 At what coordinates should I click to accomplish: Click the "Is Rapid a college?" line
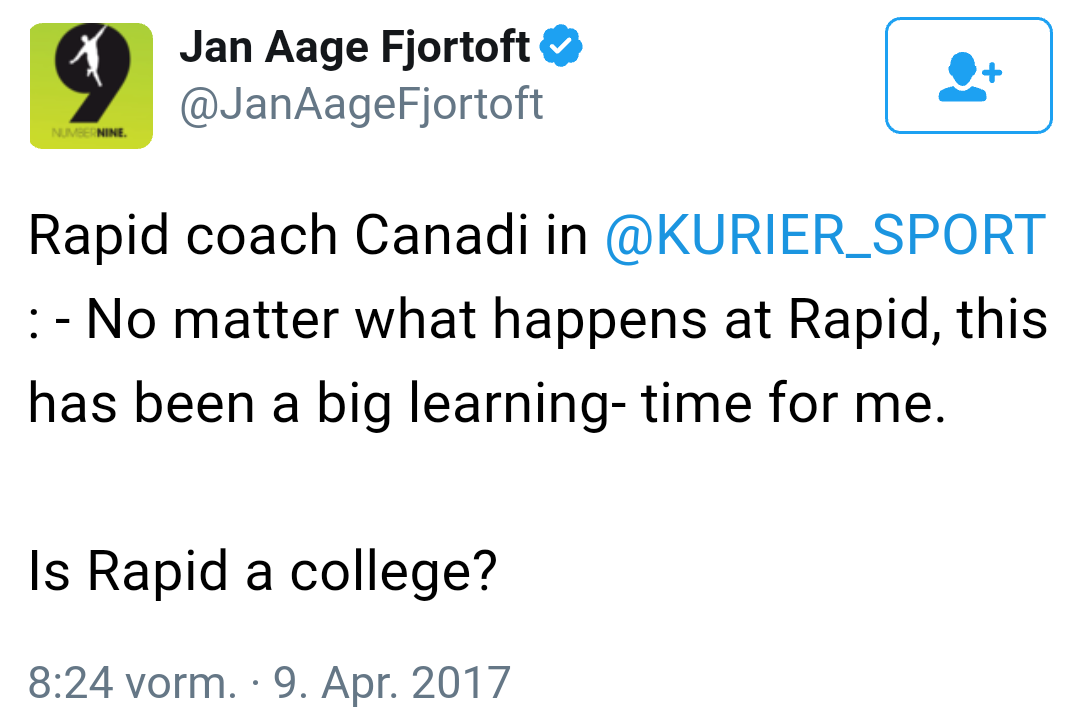[x=262, y=573]
